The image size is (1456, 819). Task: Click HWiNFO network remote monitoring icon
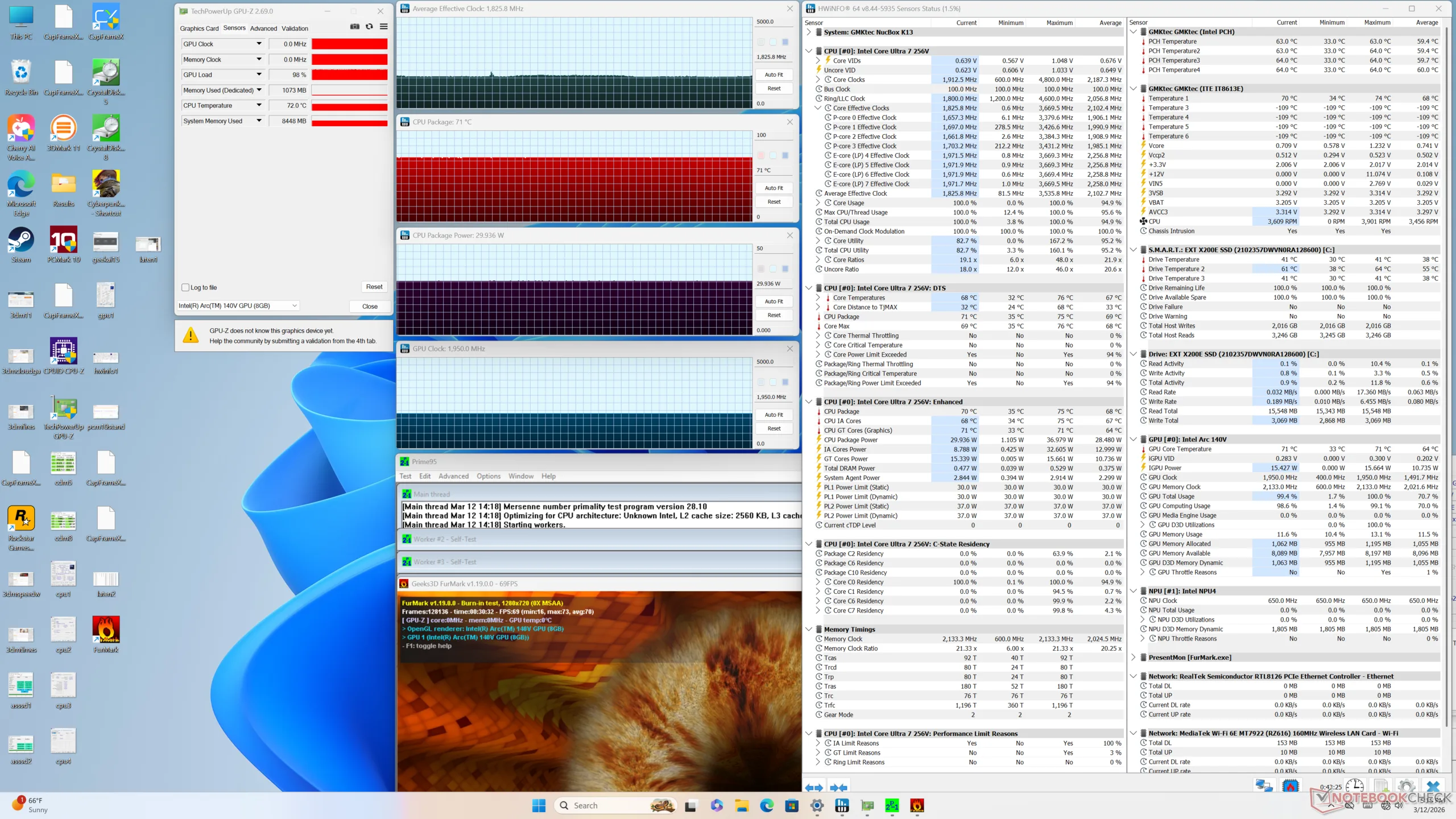pyautogui.click(x=1264, y=786)
